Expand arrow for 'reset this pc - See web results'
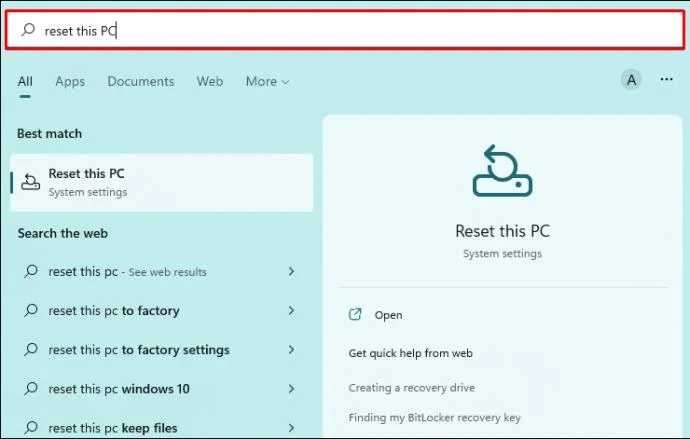Screen dimensions: 690x439 coord(291,271)
